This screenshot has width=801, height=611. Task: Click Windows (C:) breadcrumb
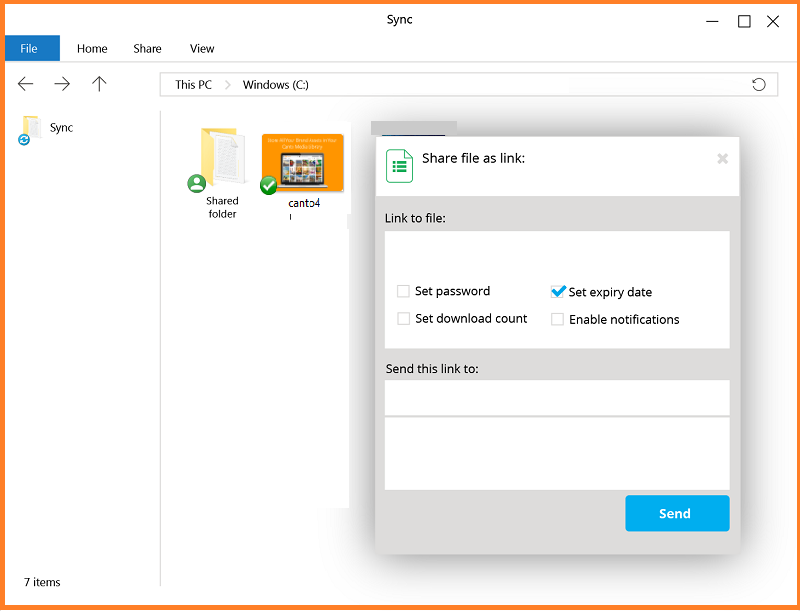(x=275, y=85)
